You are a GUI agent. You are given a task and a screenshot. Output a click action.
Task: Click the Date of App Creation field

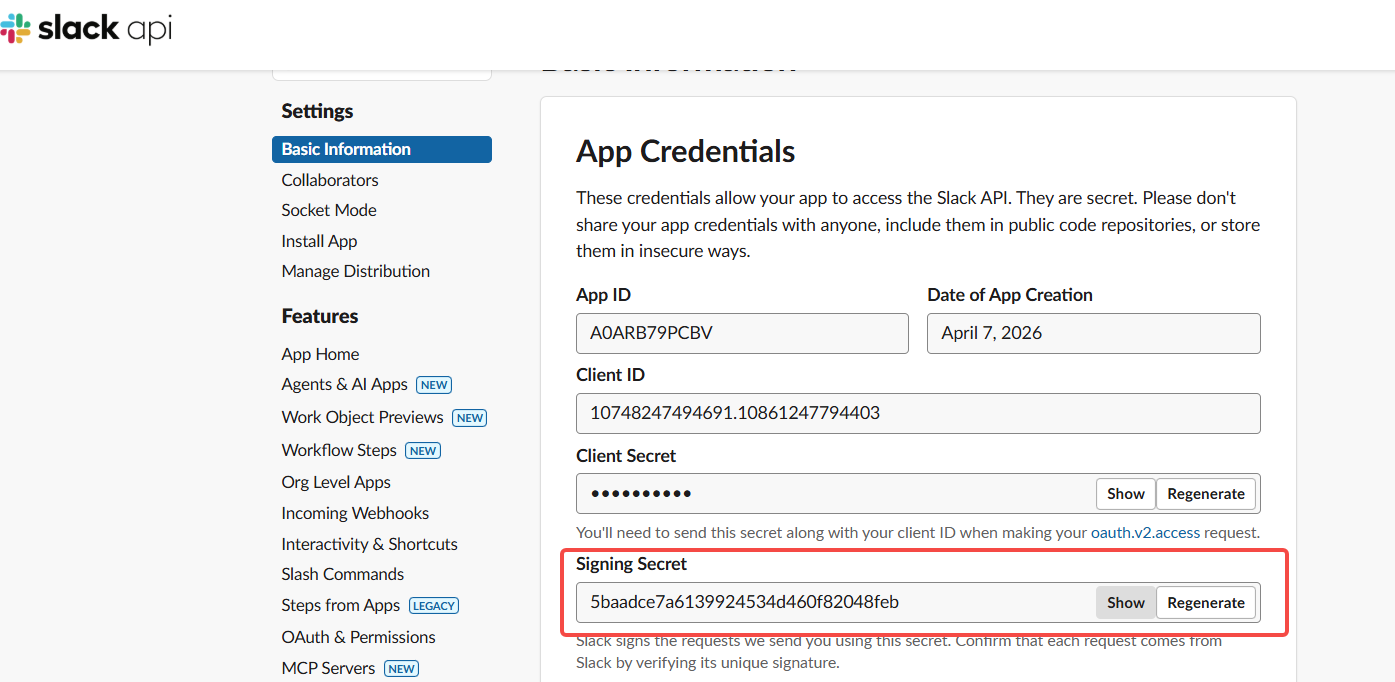(1094, 333)
